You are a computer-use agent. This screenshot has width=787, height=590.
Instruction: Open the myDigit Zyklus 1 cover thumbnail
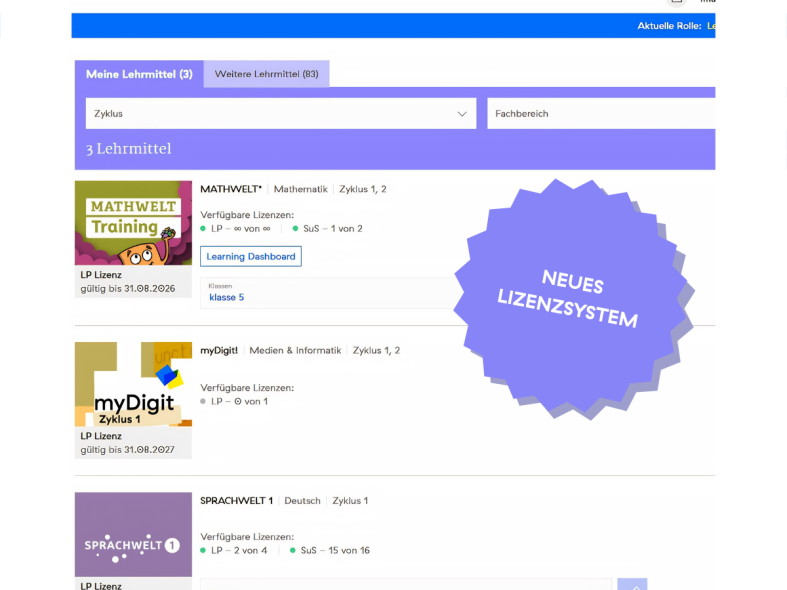[133, 384]
